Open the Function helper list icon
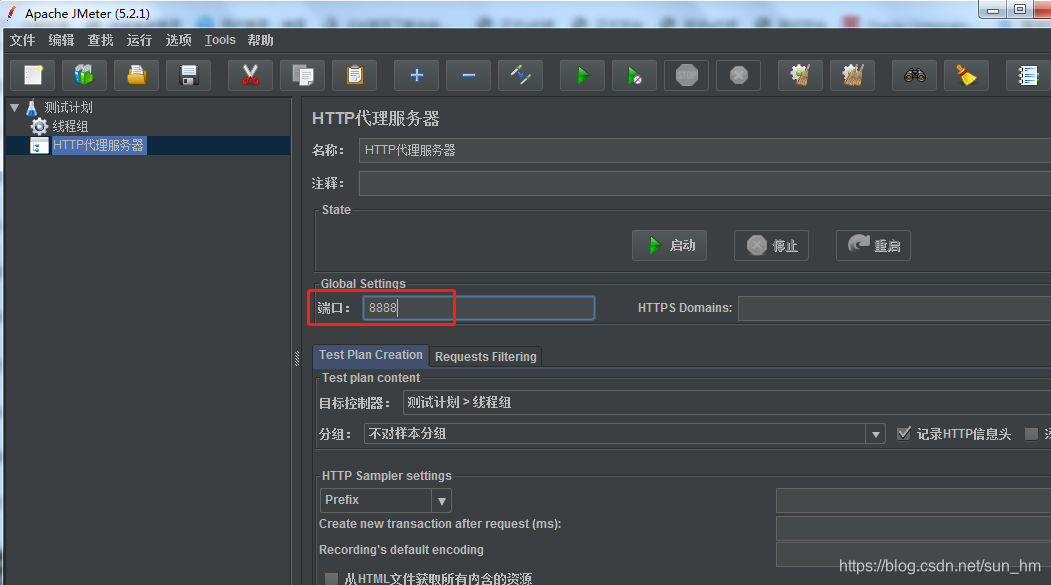The image size is (1051, 585). tap(1028, 75)
